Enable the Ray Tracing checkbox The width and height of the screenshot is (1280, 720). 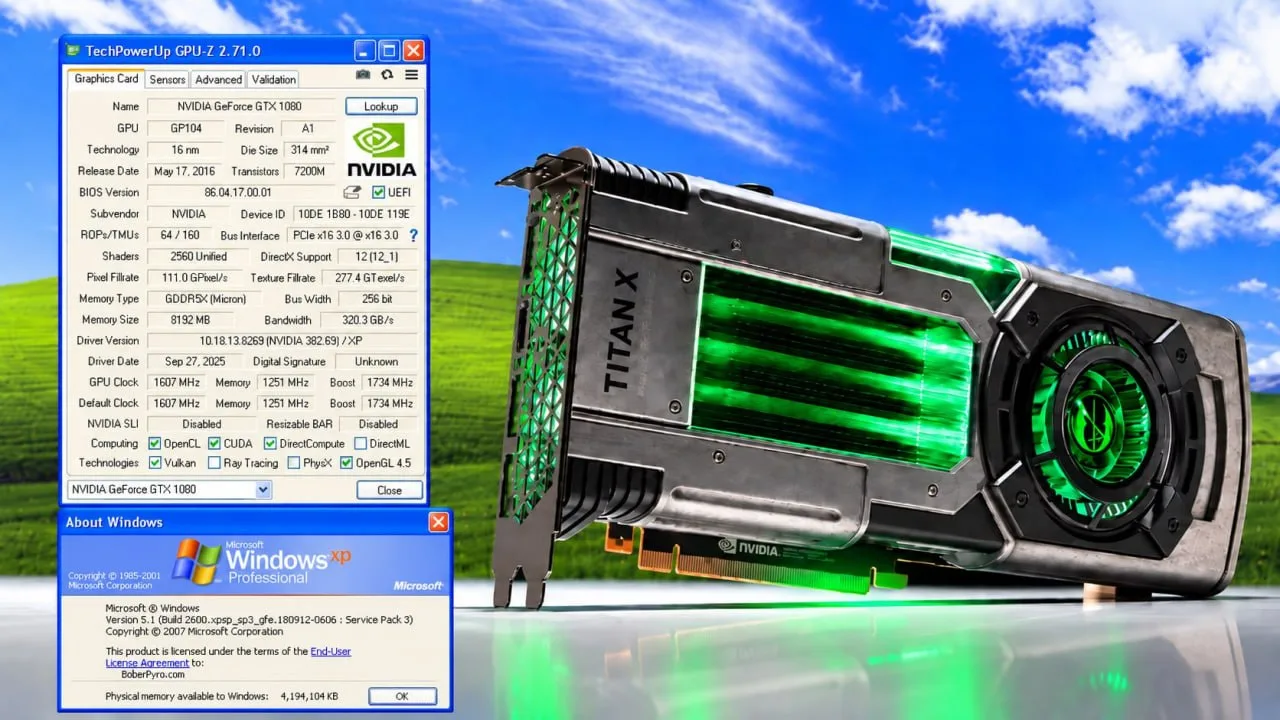214,463
